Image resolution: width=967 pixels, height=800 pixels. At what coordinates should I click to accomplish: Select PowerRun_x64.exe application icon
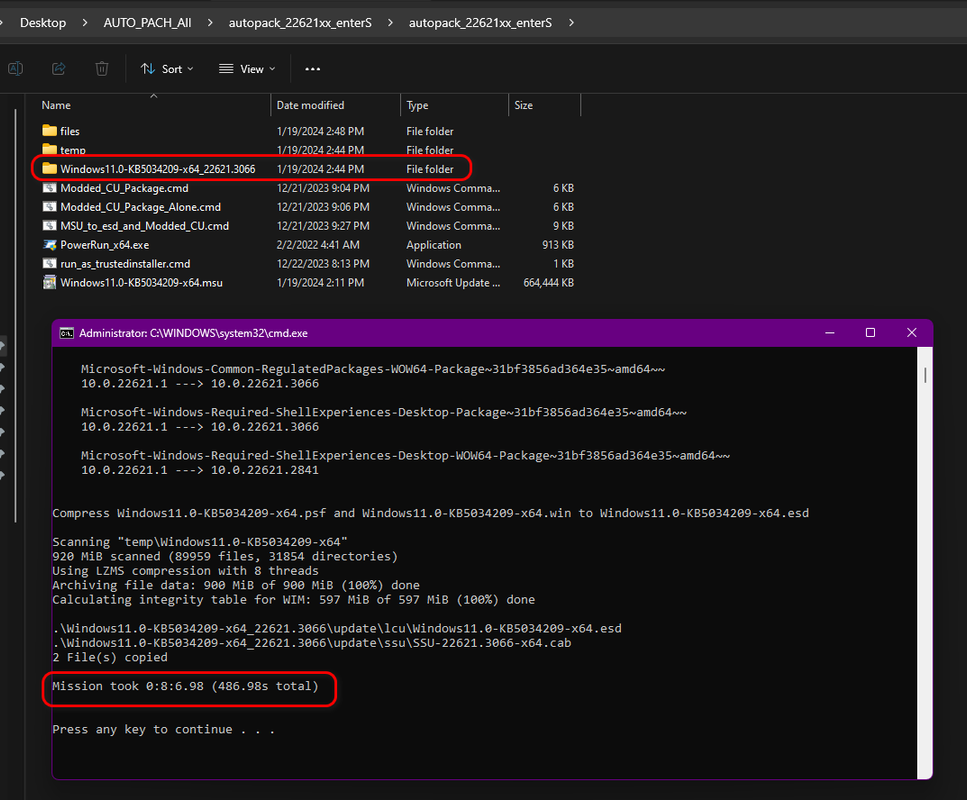point(50,245)
